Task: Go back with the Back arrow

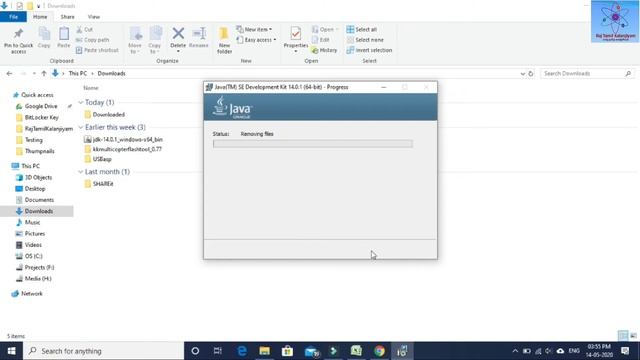Action: (9, 73)
